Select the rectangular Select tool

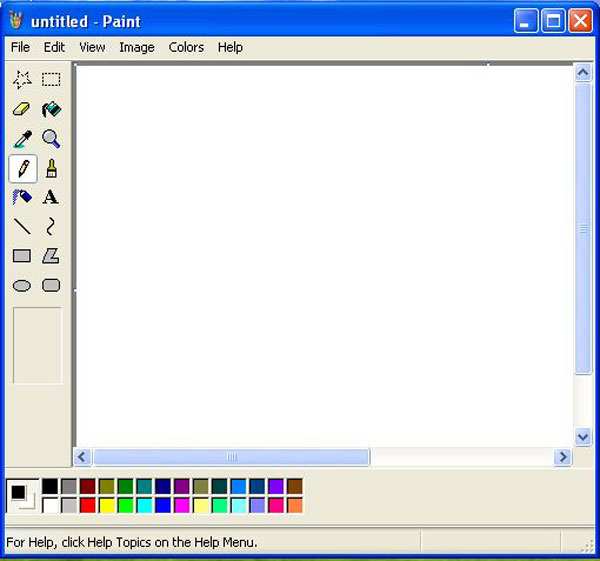tap(51, 80)
